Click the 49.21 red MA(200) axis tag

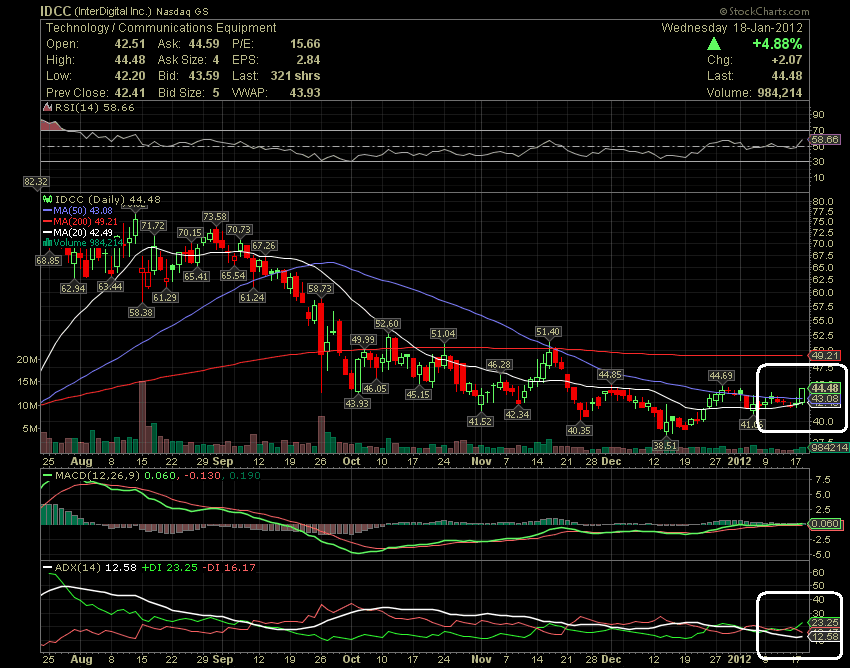tap(825, 356)
